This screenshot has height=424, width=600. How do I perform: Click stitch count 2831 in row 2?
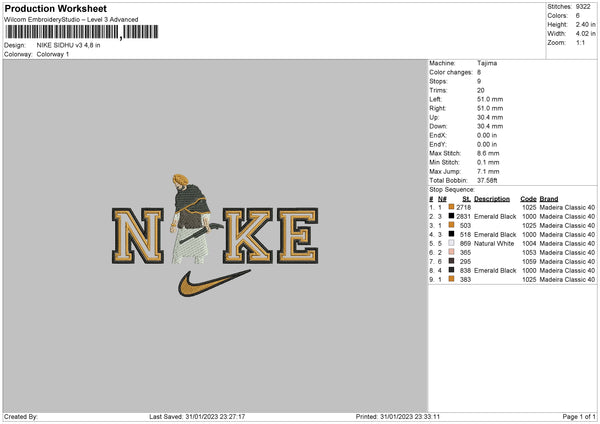pos(464,217)
